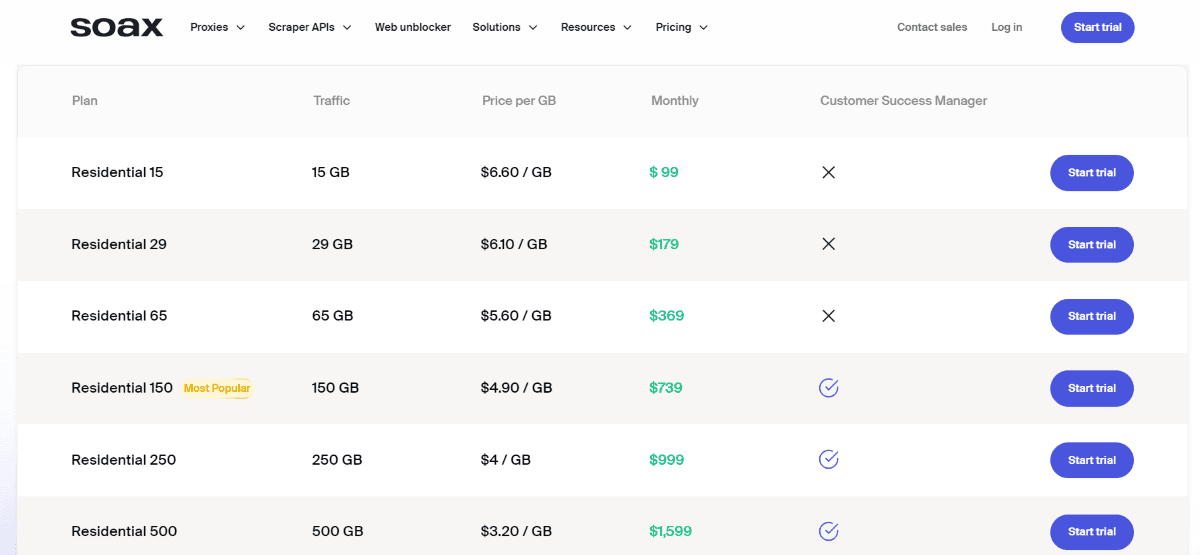The height and width of the screenshot is (555, 1200).
Task: Click the Most Popular badge
Action: pyautogui.click(x=217, y=388)
